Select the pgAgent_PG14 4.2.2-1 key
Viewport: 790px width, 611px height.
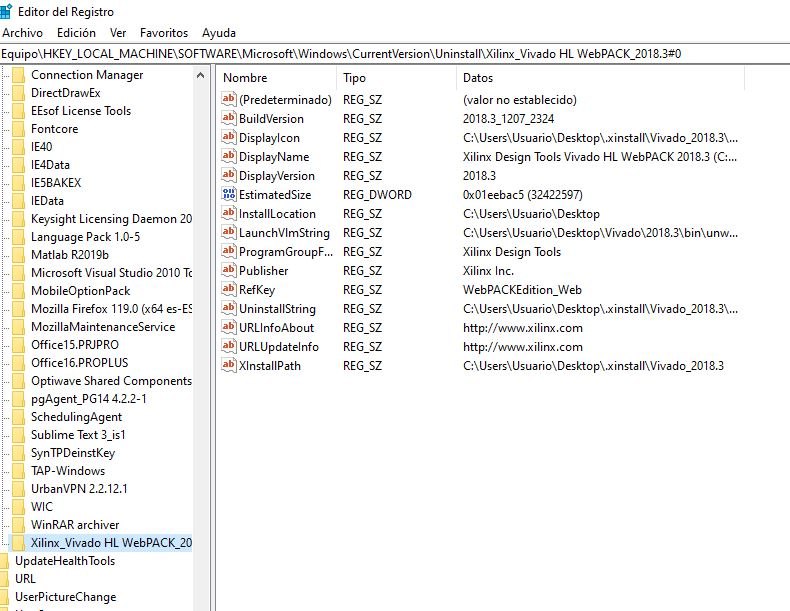(89, 399)
